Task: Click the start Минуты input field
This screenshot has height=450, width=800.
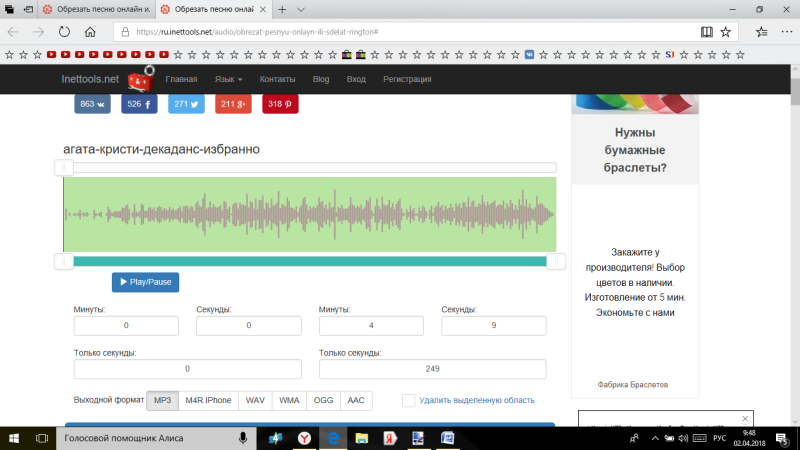Action: [126, 326]
